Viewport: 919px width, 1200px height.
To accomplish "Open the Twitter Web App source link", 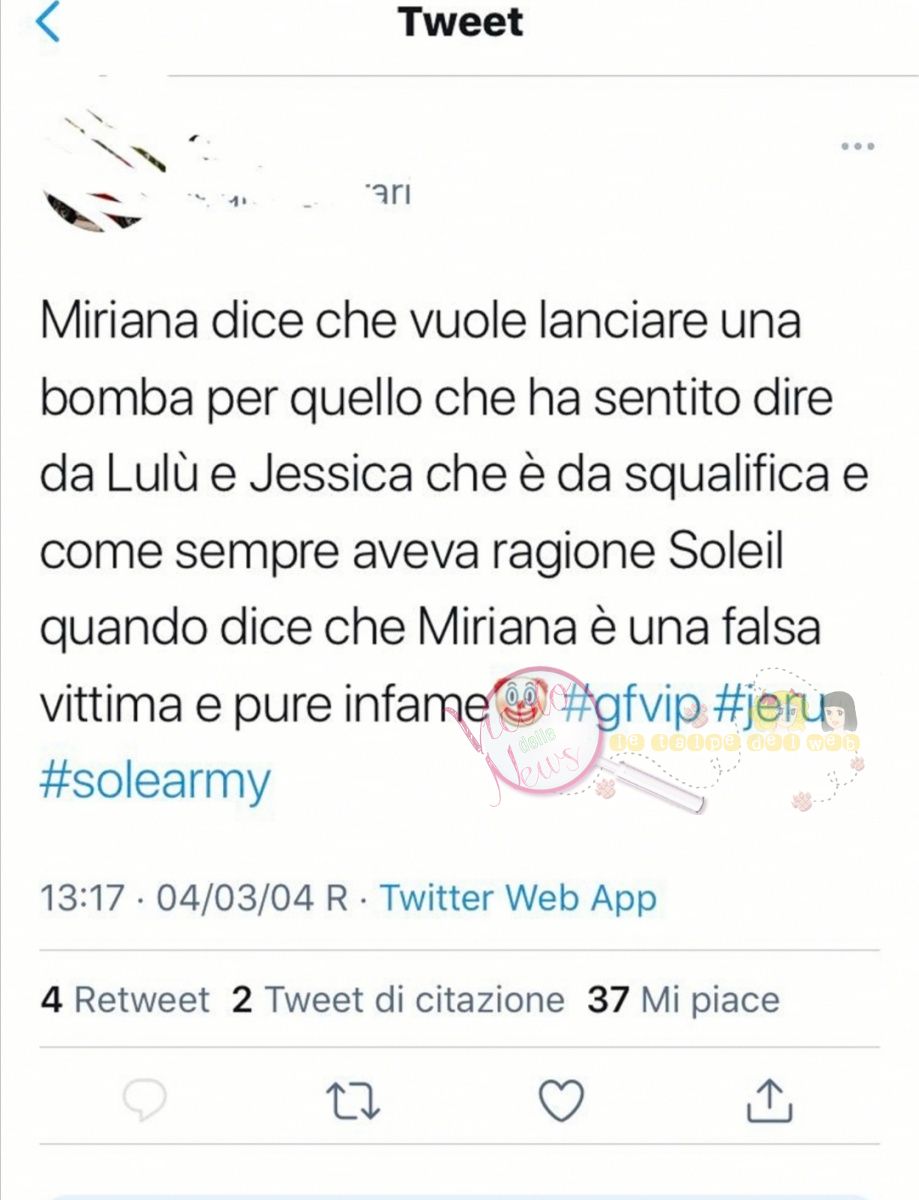I will (x=518, y=897).
